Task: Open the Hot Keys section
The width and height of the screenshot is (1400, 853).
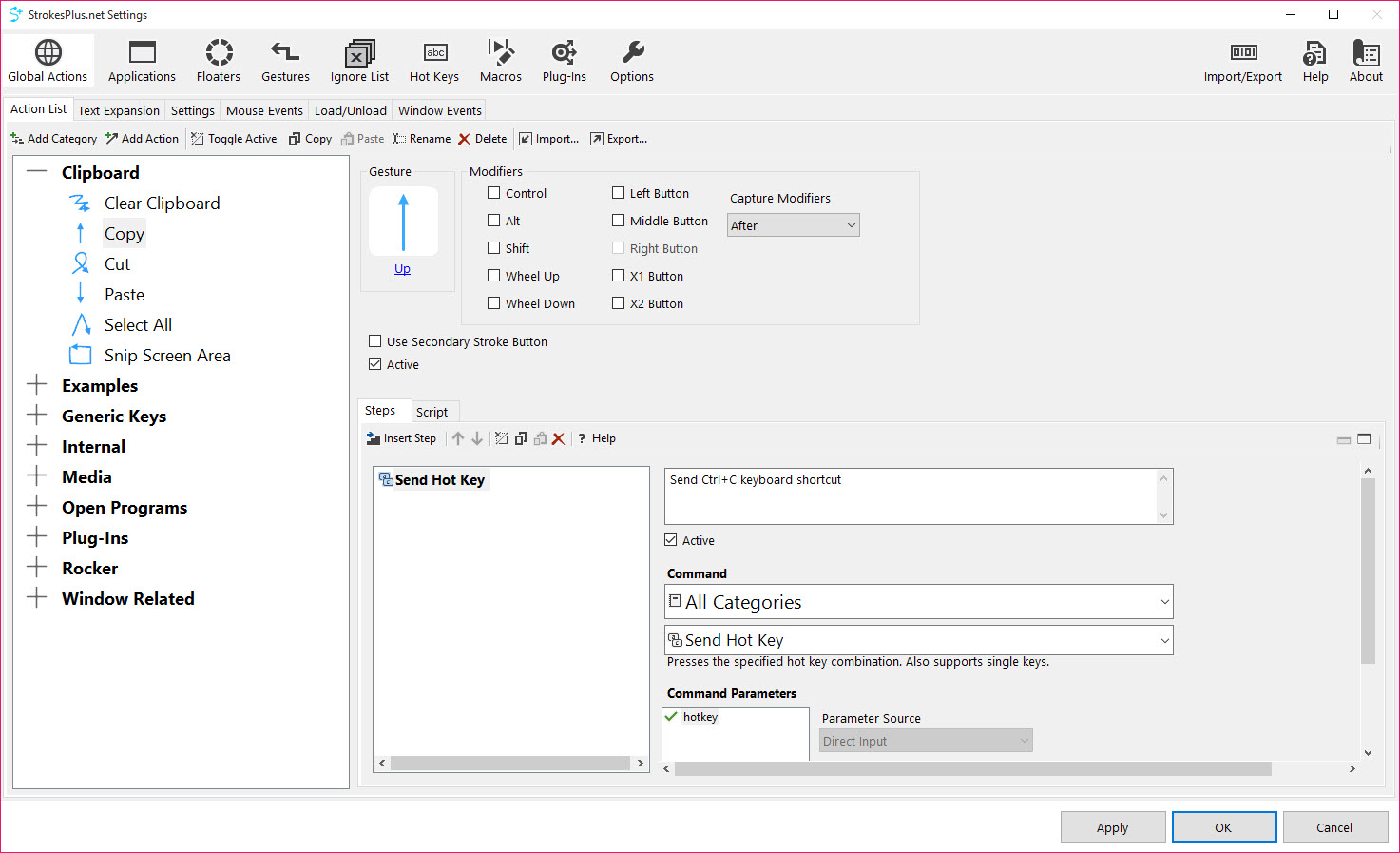Action: pos(433,61)
